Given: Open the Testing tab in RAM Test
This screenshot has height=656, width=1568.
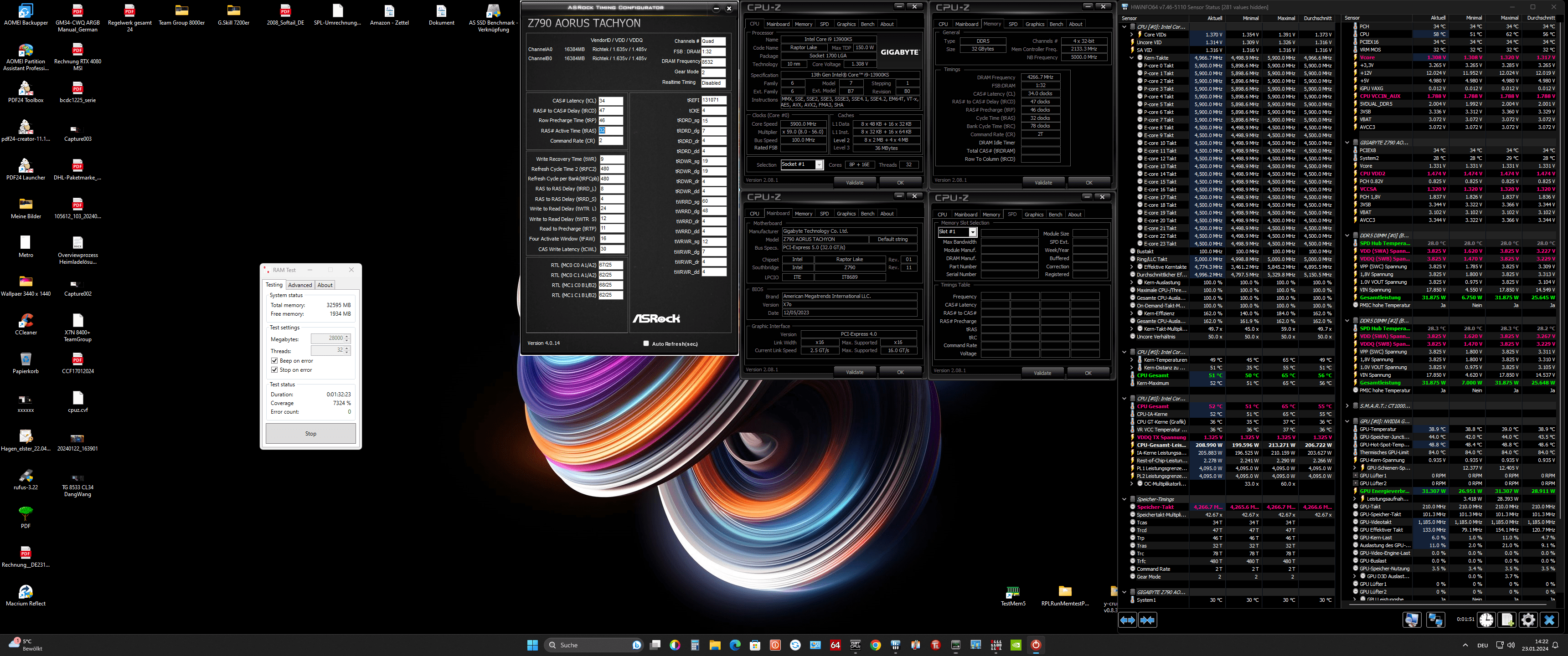Looking at the screenshot, I should point(274,285).
